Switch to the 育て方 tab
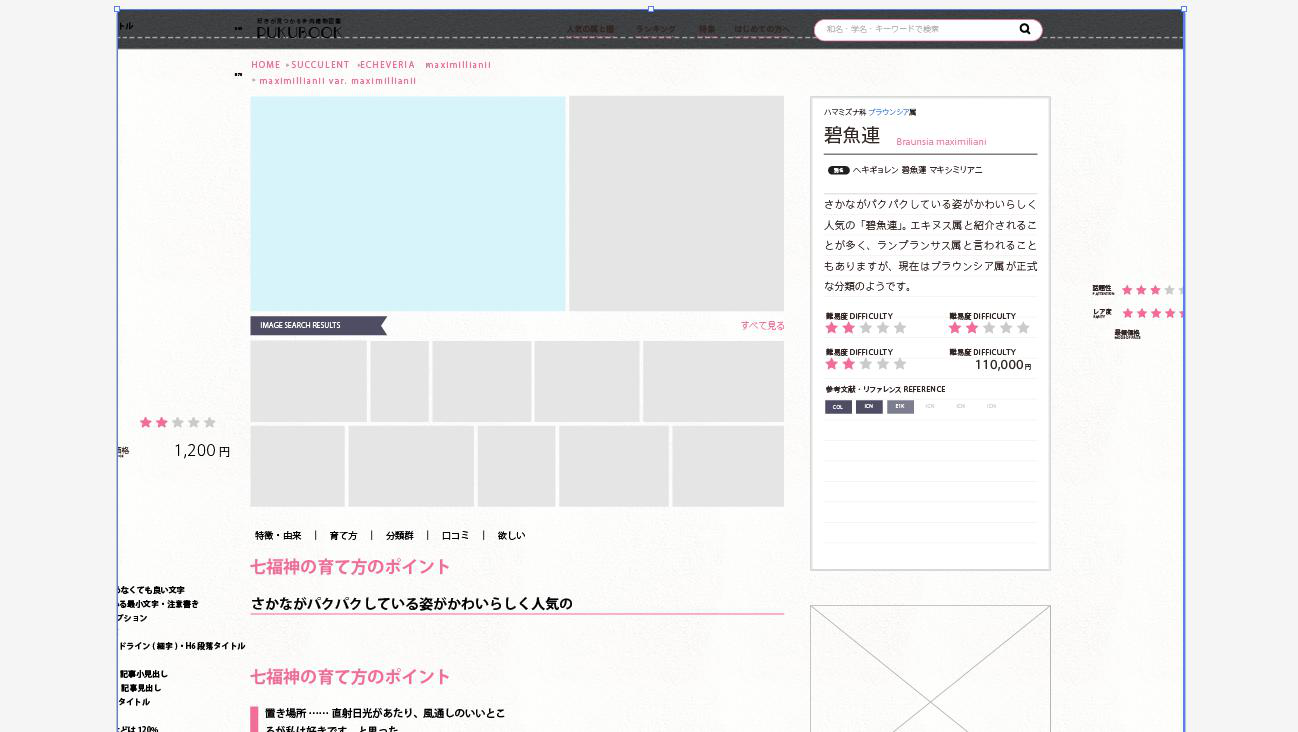The image size is (1298, 732). [343, 536]
